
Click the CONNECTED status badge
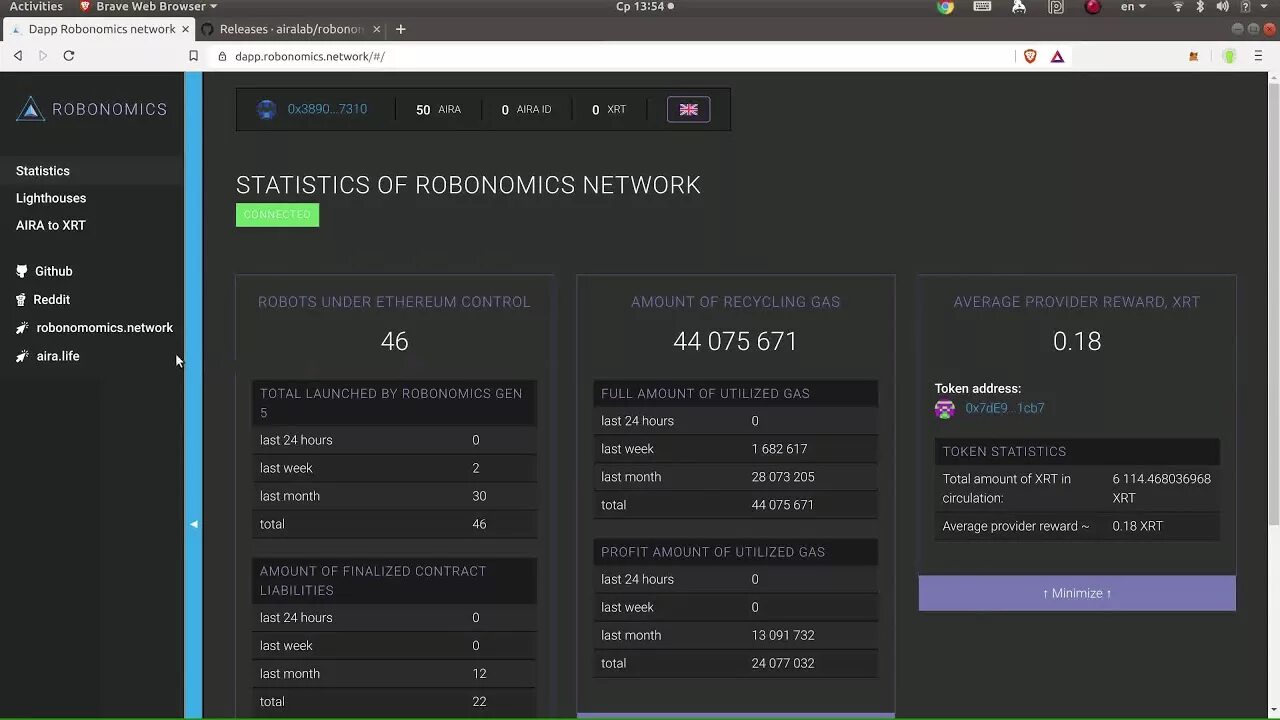[277, 215]
